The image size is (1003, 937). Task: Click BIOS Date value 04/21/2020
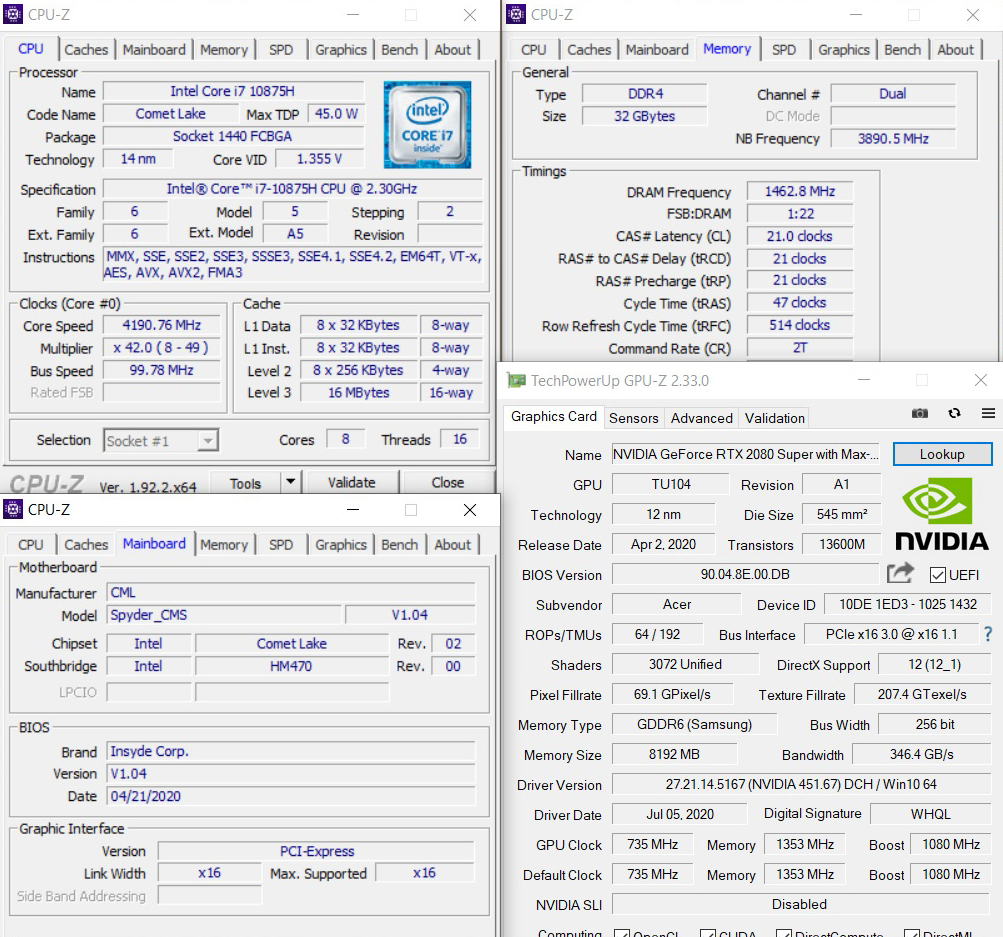pyautogui.click(x=291, y=796)
